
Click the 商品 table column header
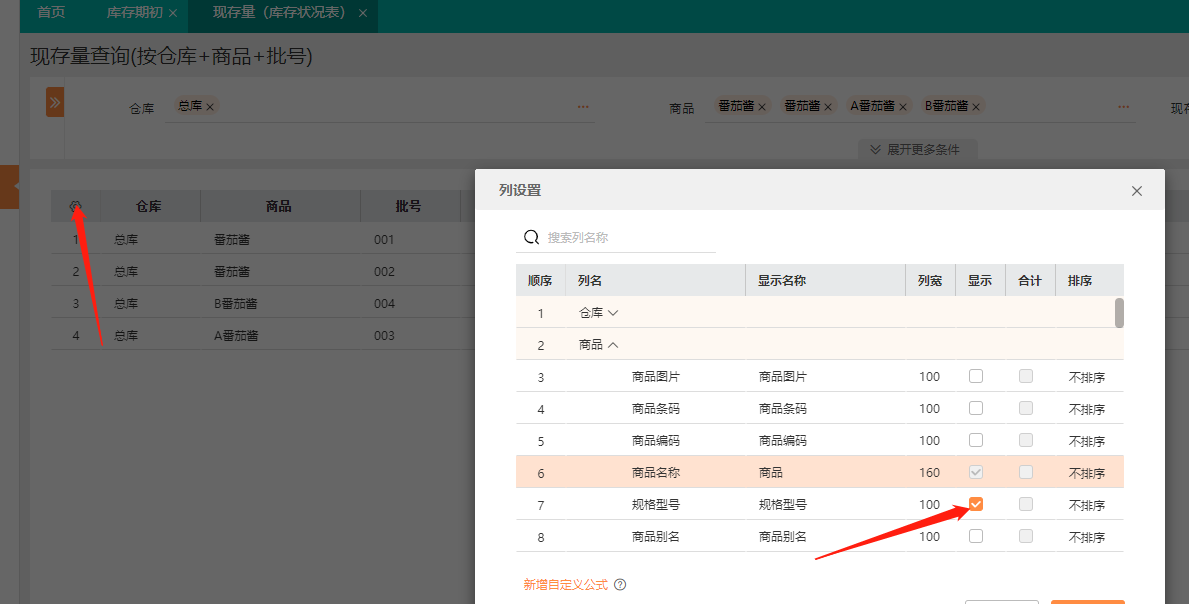pyautogui.click(x=279, y=206)
